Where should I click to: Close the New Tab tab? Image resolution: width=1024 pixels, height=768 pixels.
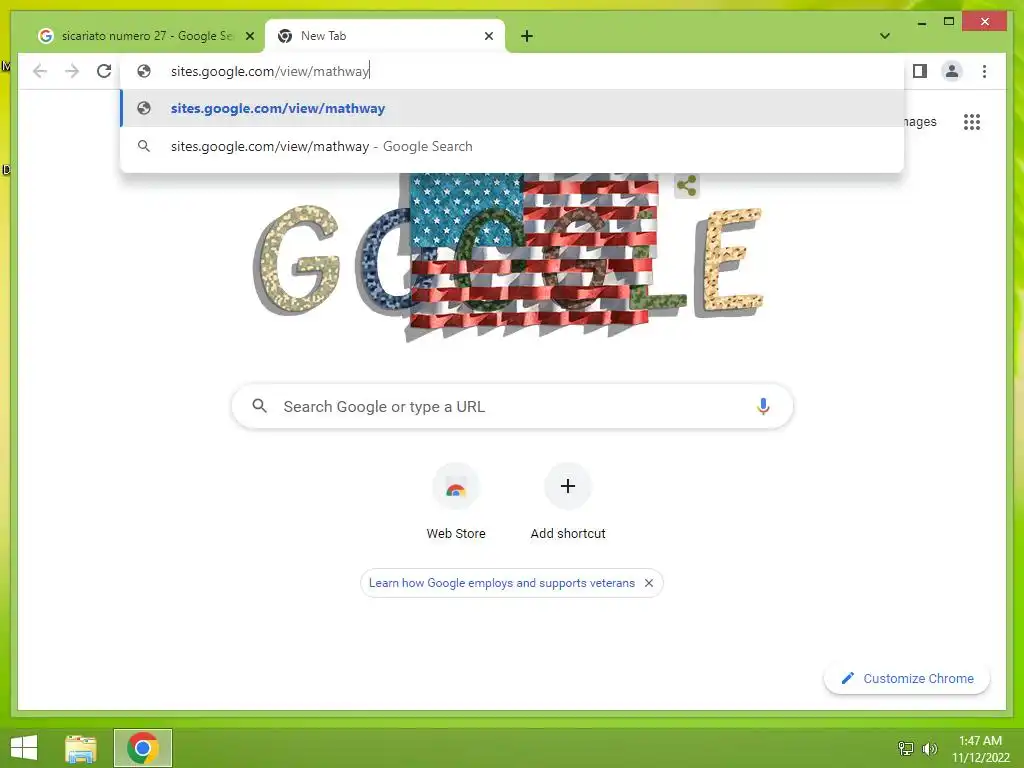[x=488, y=37]
